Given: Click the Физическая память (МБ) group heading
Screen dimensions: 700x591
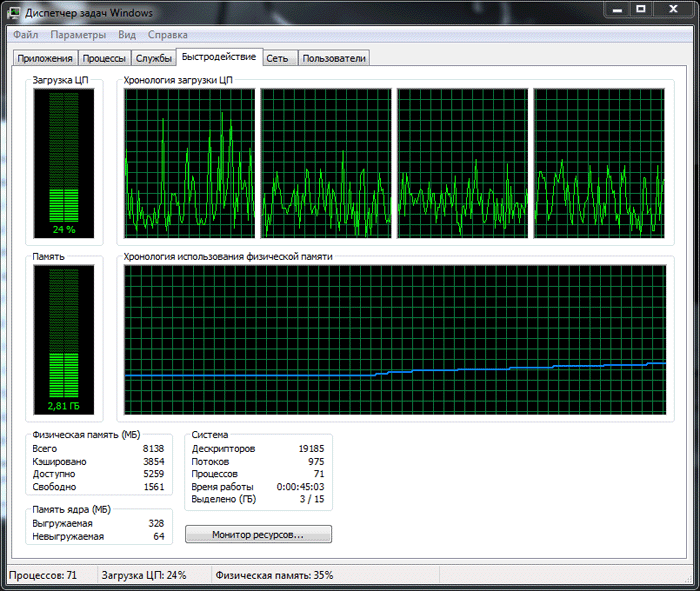Looking at the screenshot, I should (86, 435).
